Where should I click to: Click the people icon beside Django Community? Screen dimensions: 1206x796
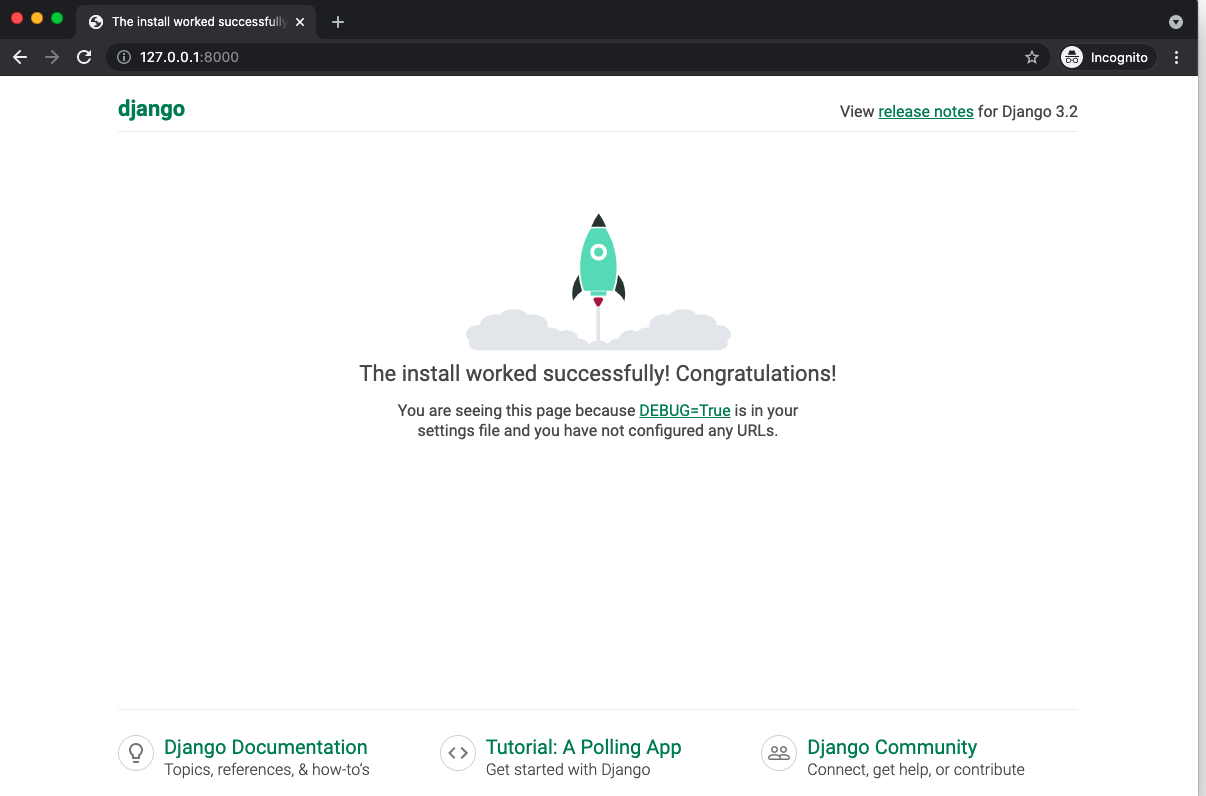[x=779, y=753]
